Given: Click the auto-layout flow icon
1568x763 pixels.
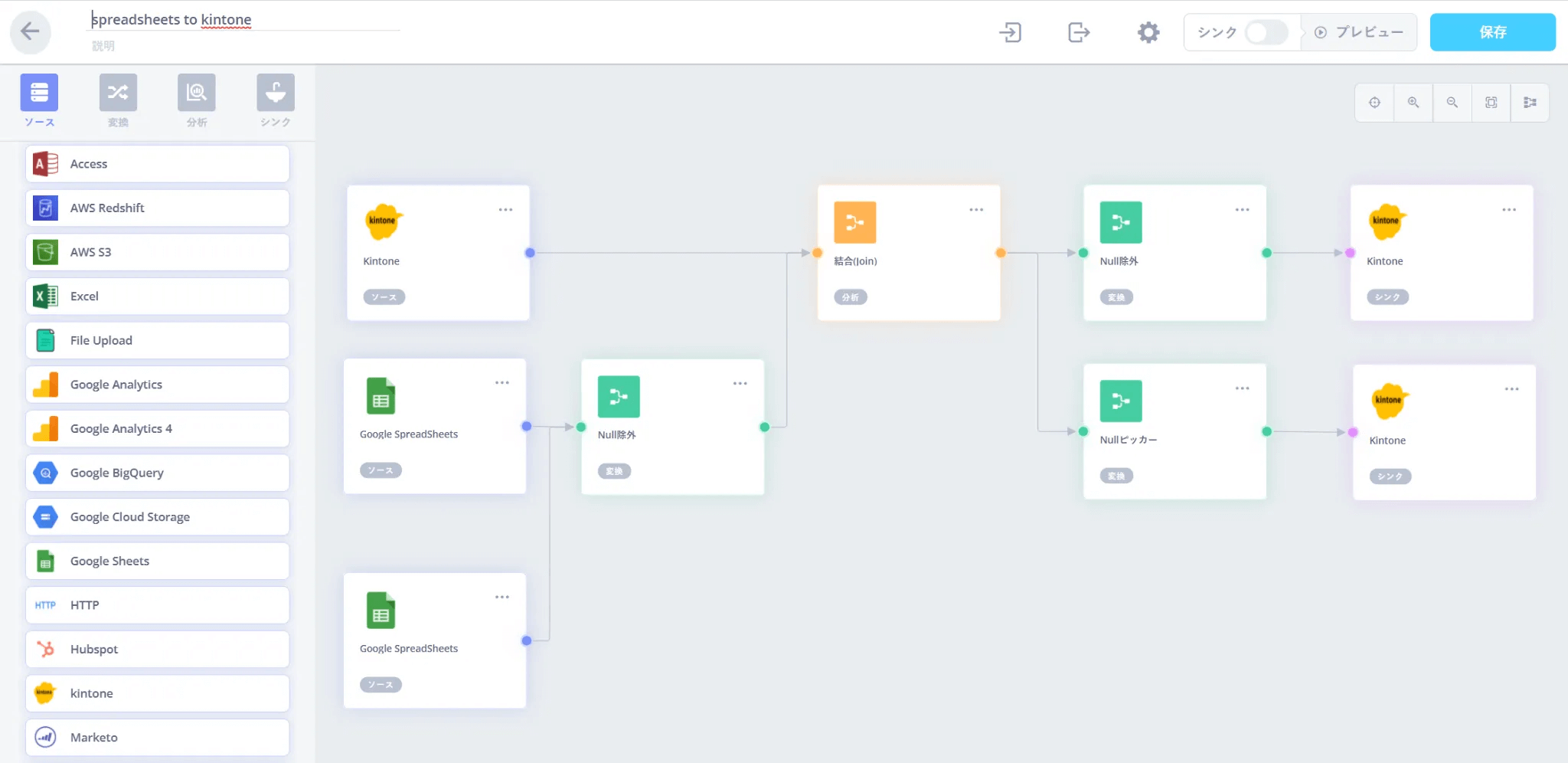Looking at the screenshot, I should pyautogui.click(x=1530, y=103).
